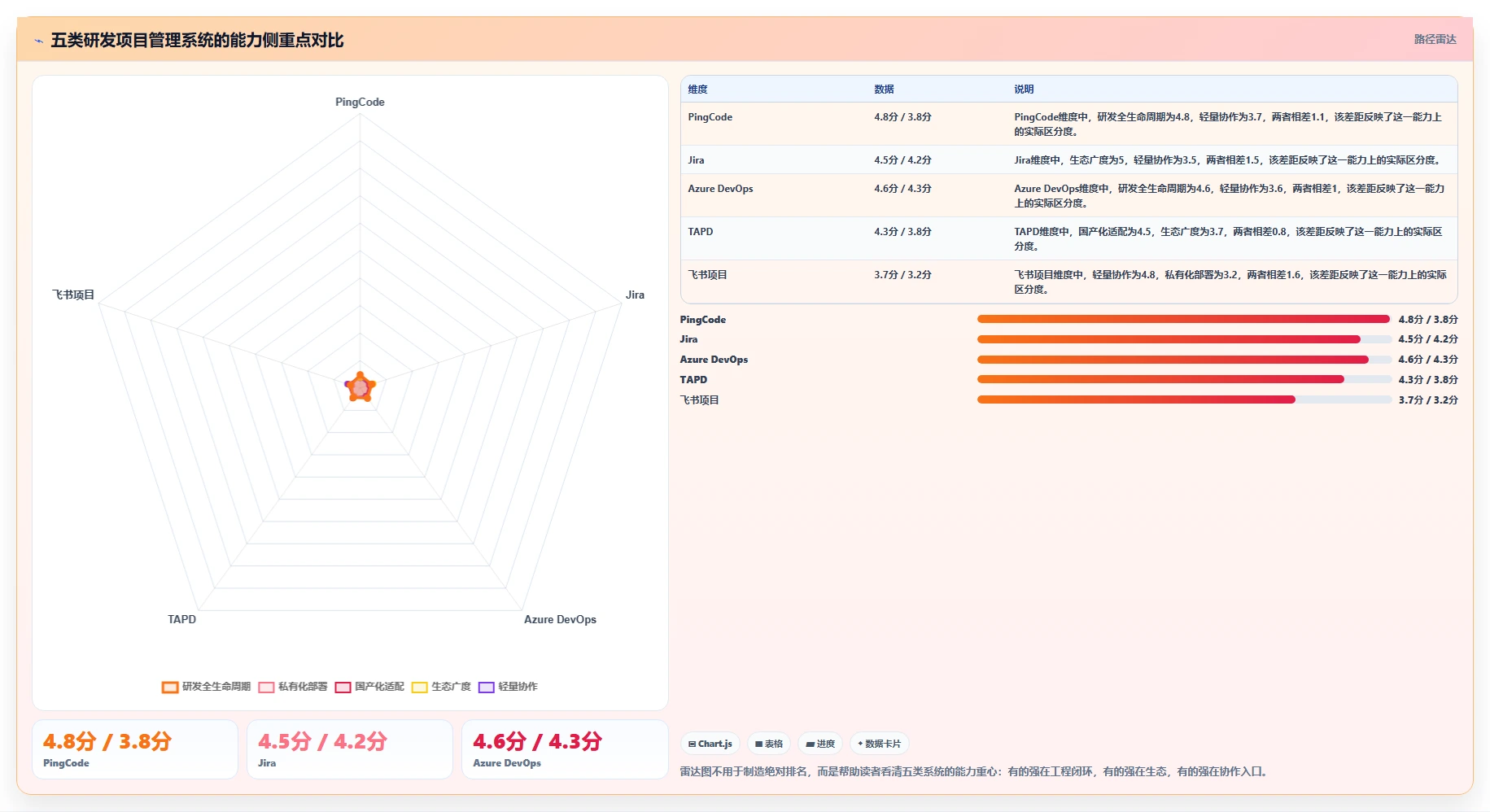The height and width of the screenshot is (812, 1490).
Task: Click the 维度 column header
Action: pos(697,89)
